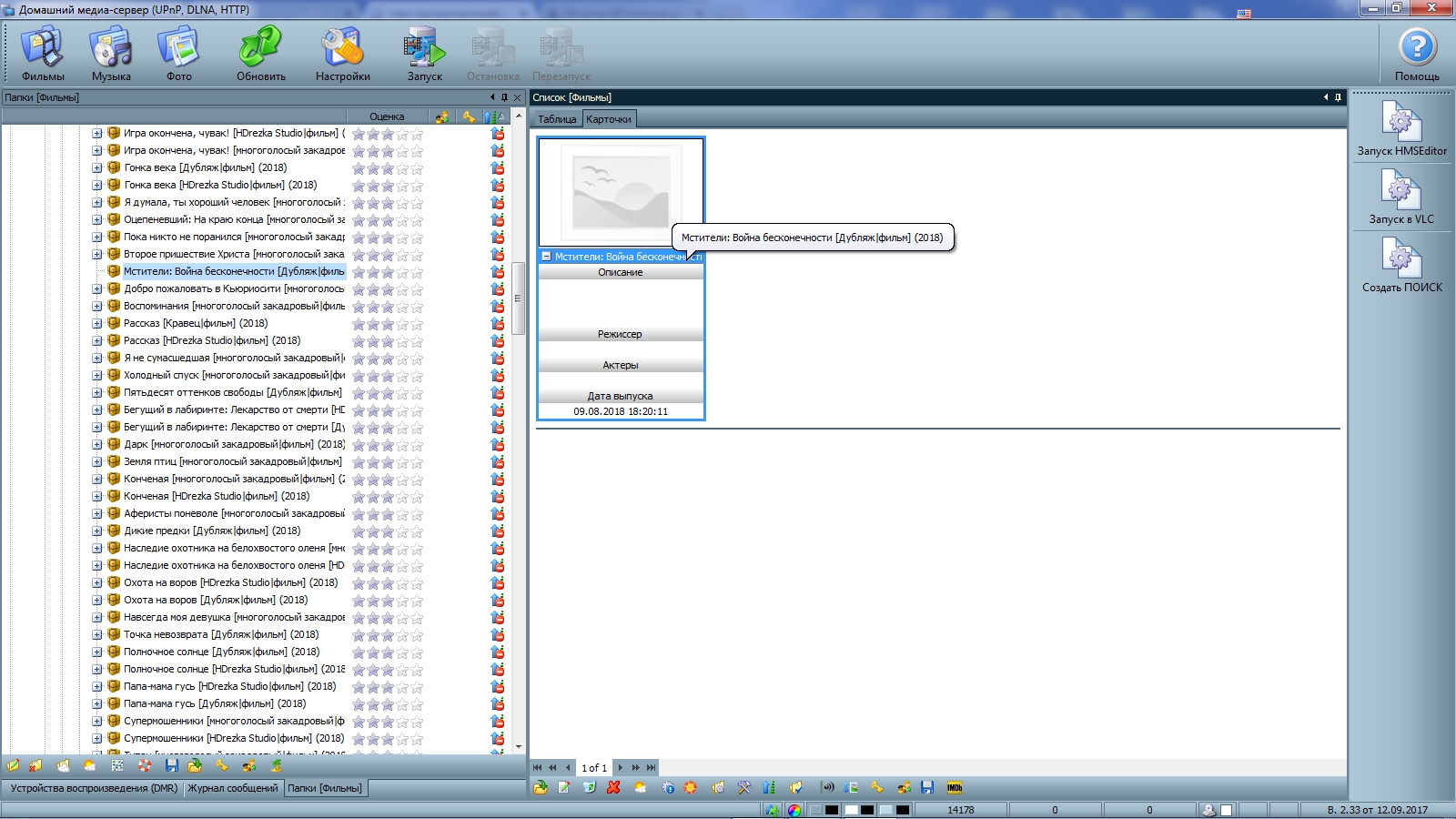Open Настройки (Settings)
This screenshot has width=1456, height=819.
342,53
